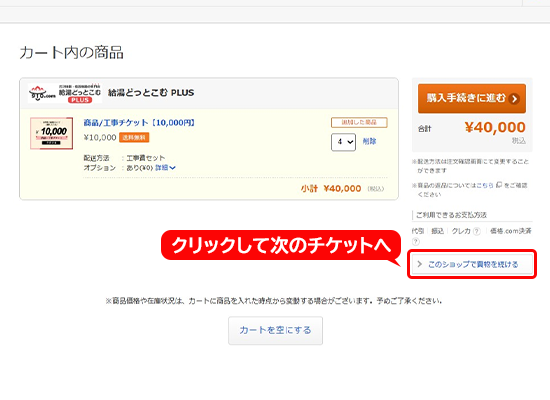Viewport: 550px width, 400px height.
Task: Open the quantity dropdown showing 4
Action: point(343,142)
